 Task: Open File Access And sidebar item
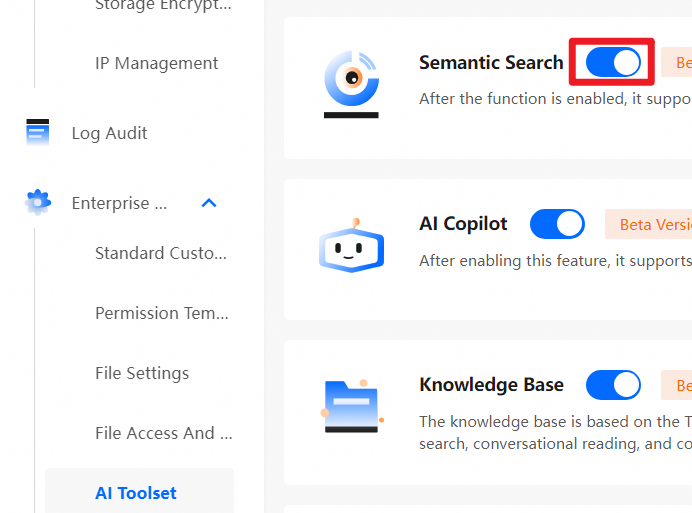tap(163, 433)
